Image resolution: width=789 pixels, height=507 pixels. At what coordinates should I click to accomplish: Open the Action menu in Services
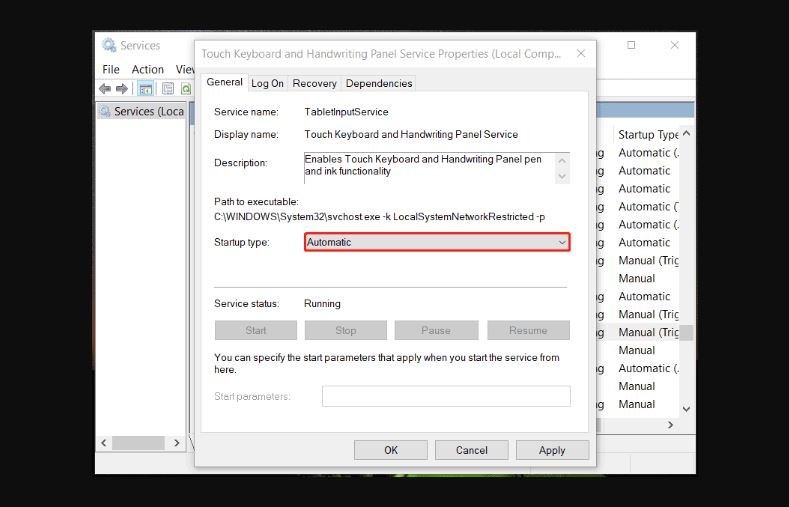tap(147, 69)
